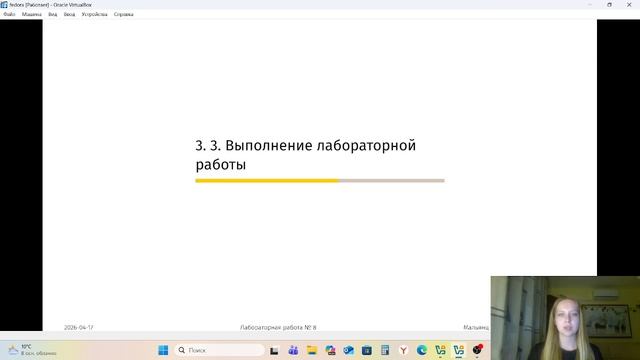Open the Устройства menu
This screenshot has height=360, width=640.
(94, 14)
